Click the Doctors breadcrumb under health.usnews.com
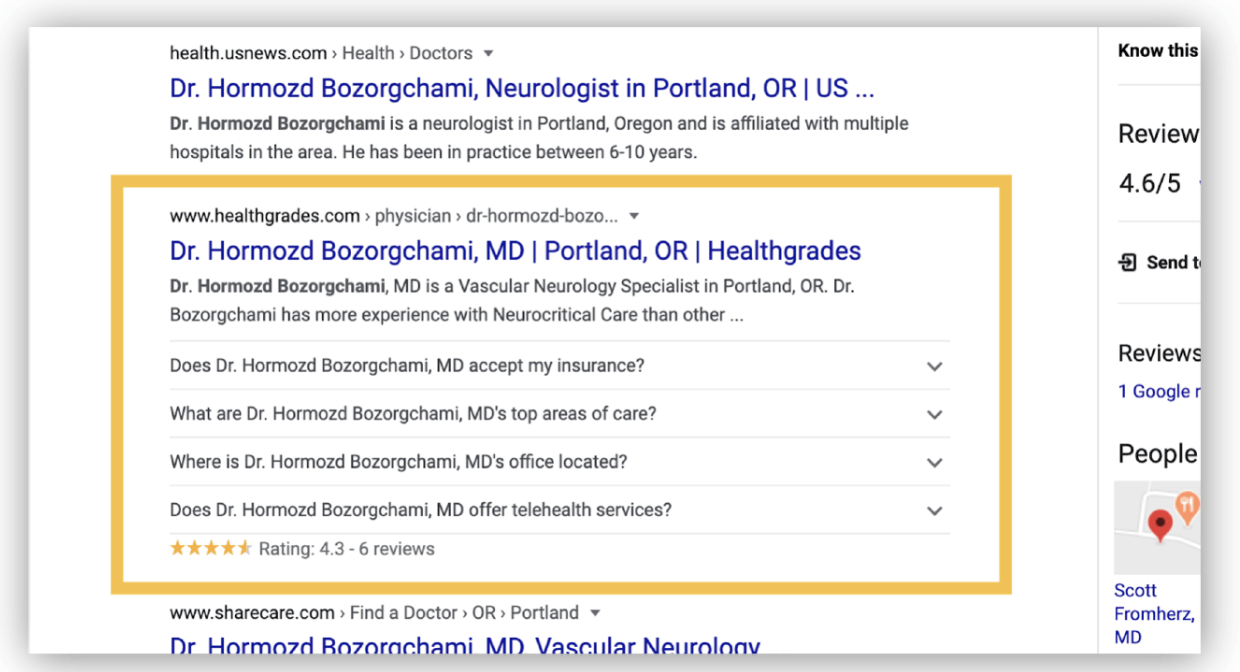 (x=442, y=53)
